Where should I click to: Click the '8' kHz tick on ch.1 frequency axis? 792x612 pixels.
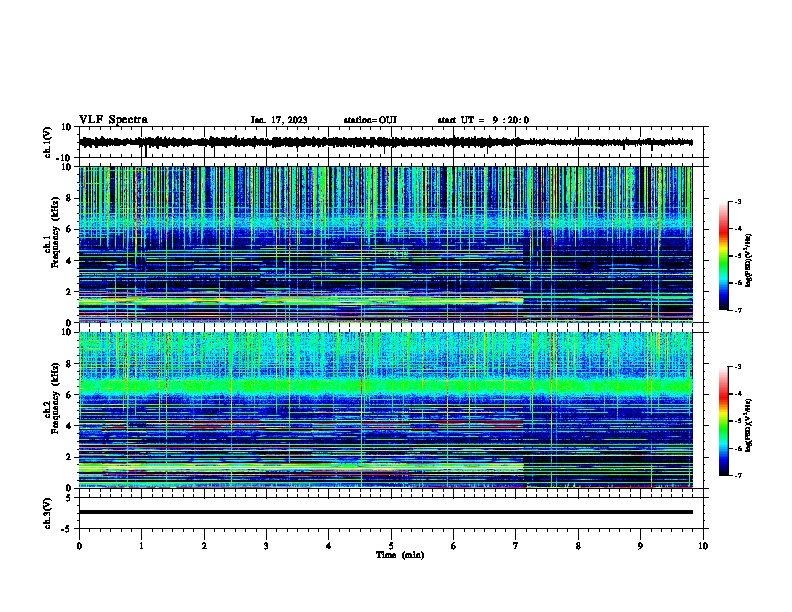pos(70,198)
